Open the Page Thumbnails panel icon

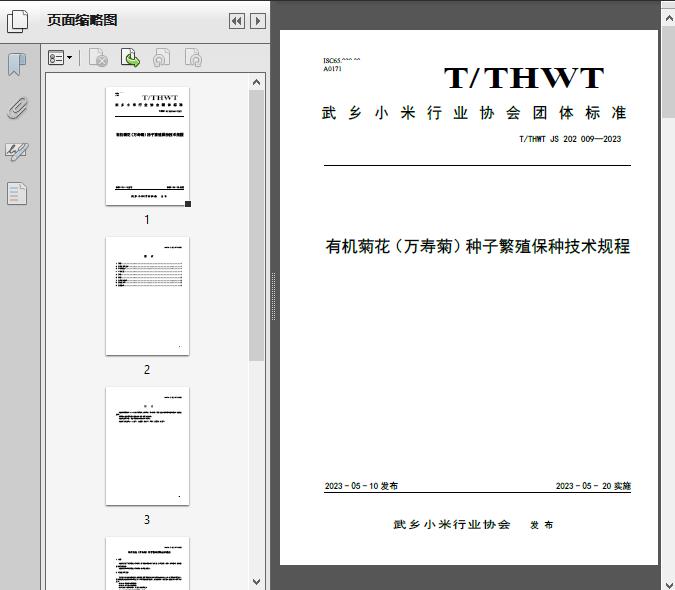(17, 20)
